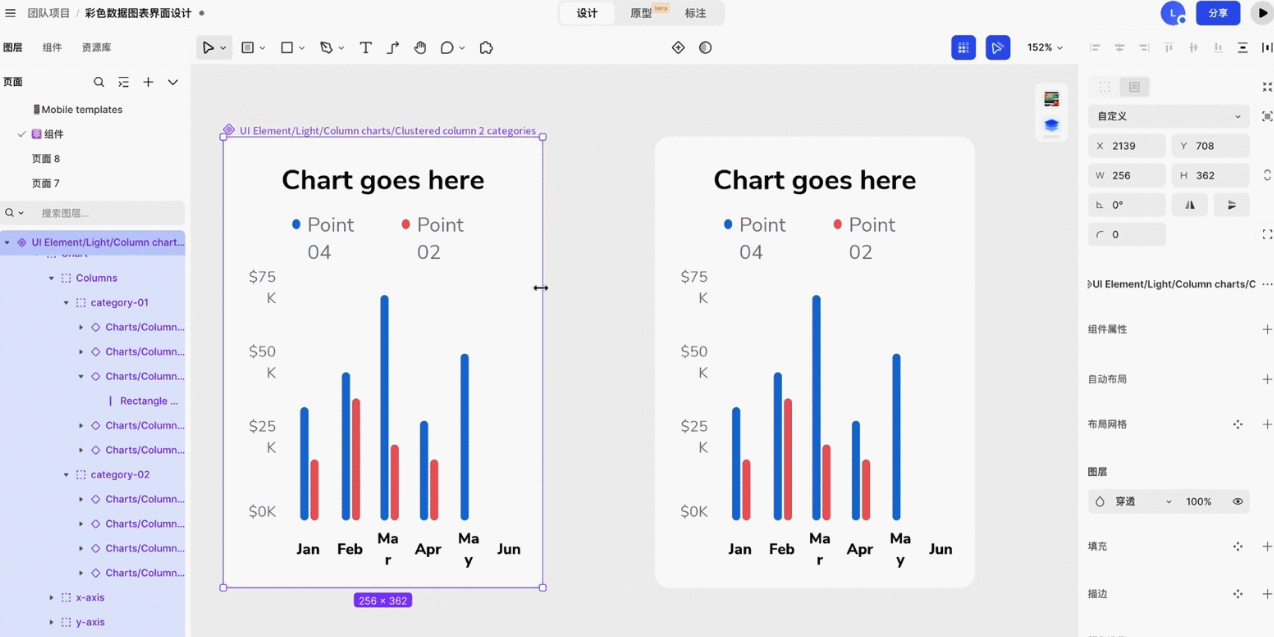Toggle the half-filled circle mask icon
The height and width of the screenshot is (637, 1274).
point(705,48)
